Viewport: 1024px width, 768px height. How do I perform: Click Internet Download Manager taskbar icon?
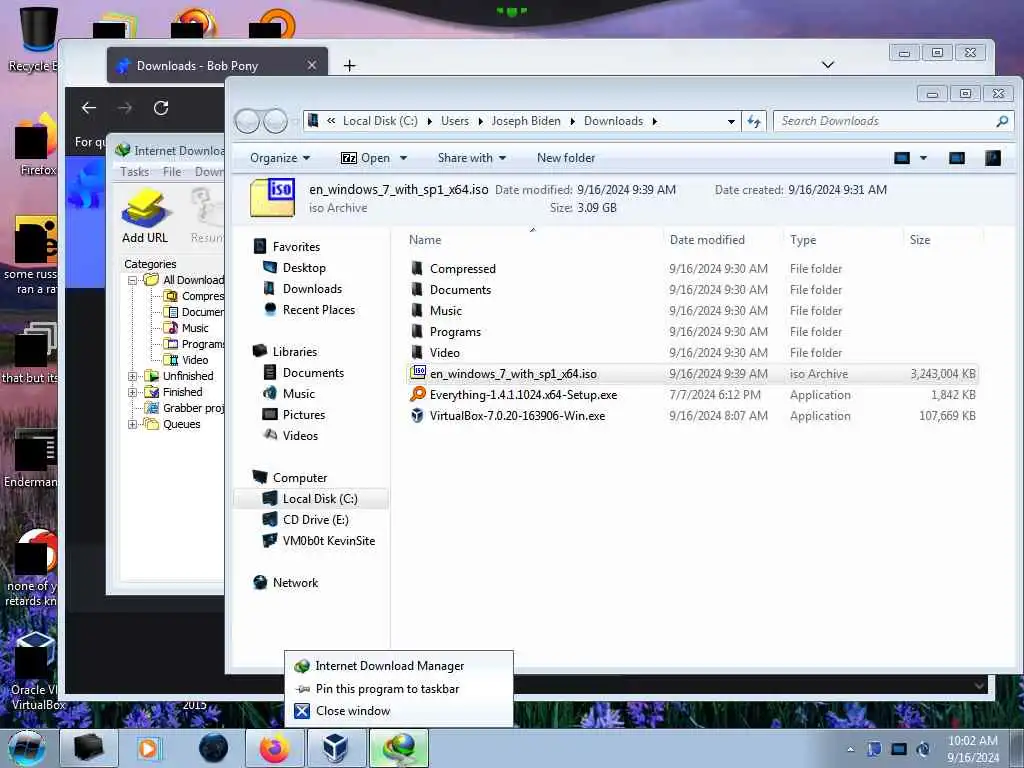[x=399, y=748]
